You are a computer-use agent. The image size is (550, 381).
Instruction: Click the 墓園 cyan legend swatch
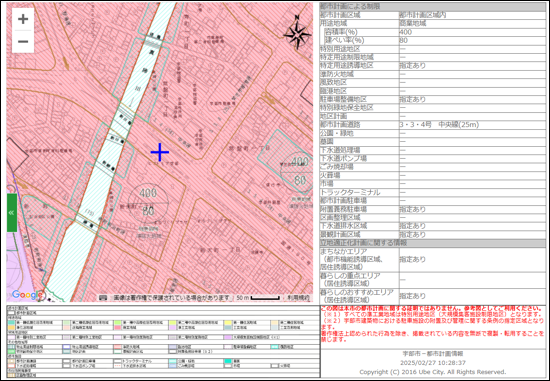228,361
